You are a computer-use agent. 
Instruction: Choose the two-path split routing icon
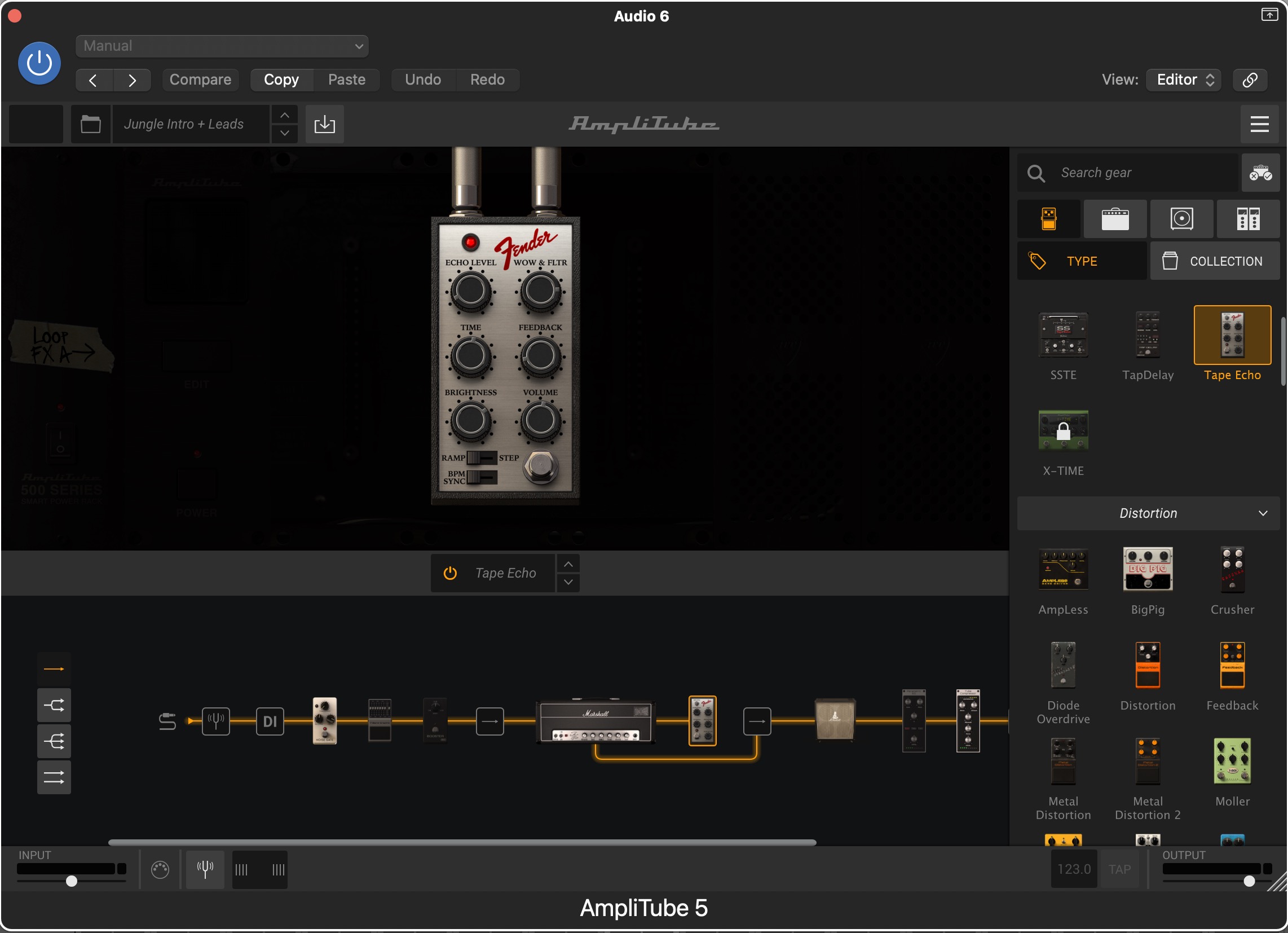tap(54, 705)
